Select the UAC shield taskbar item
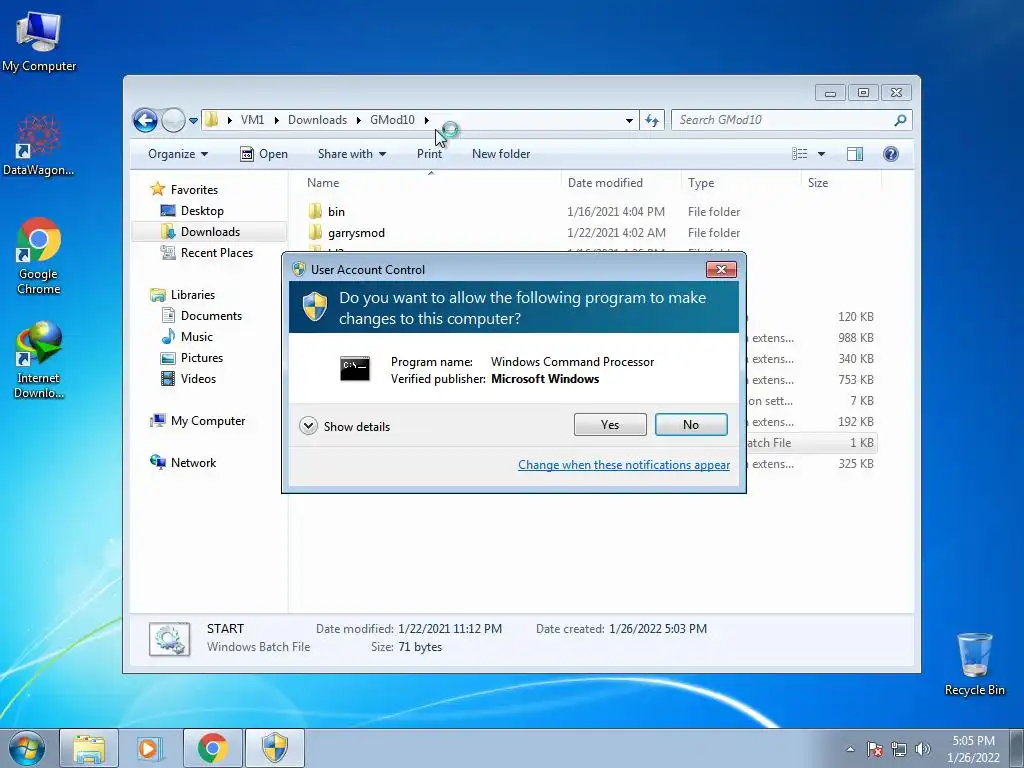Image resolution: width=1024 pixels, height=768 pixels. (x=275, y=748)
